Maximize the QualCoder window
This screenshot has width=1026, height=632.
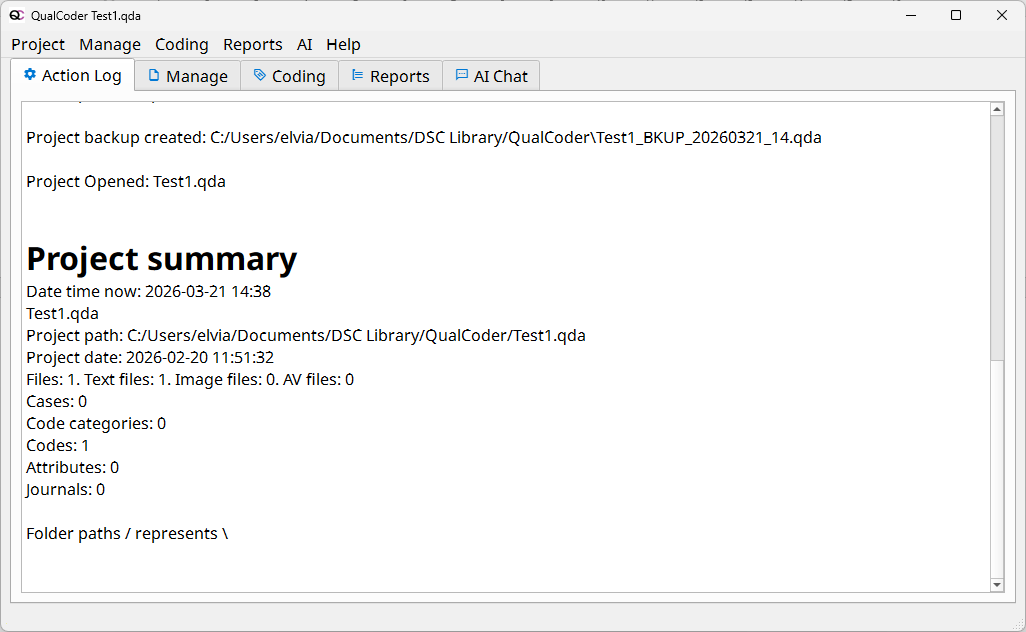(956, 15)
